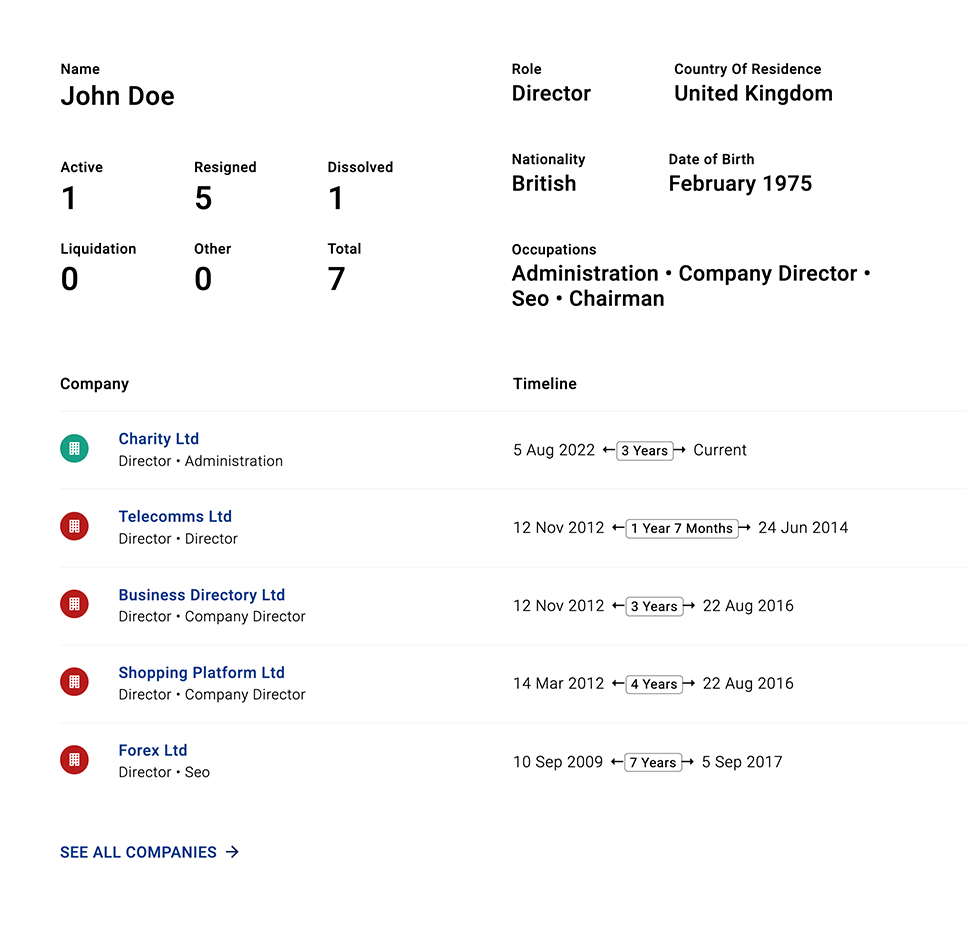The width and height of the screenshot is (980, 925).
Task: Click the green building icon for Charity Ltd
Action: [74, 450]
